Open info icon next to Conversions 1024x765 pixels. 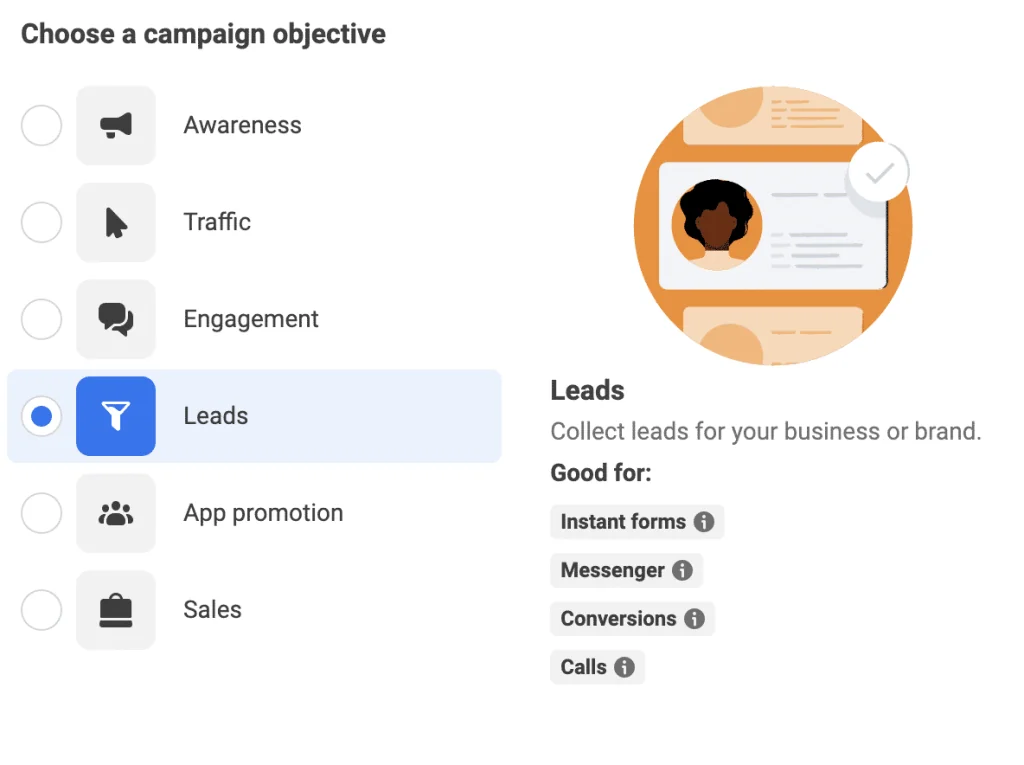click(694, 618)
